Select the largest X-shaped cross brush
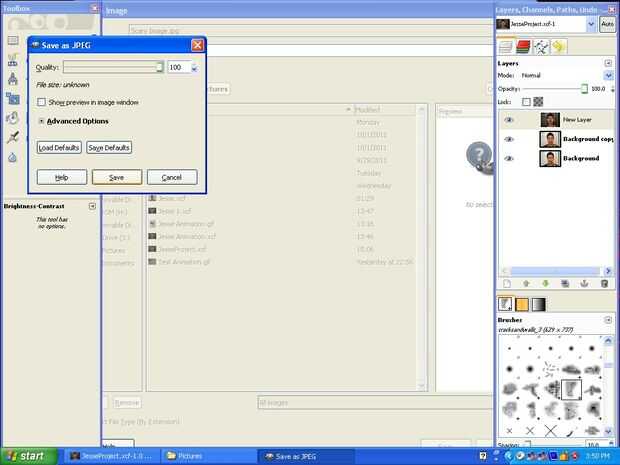 (x=550, y=431)
